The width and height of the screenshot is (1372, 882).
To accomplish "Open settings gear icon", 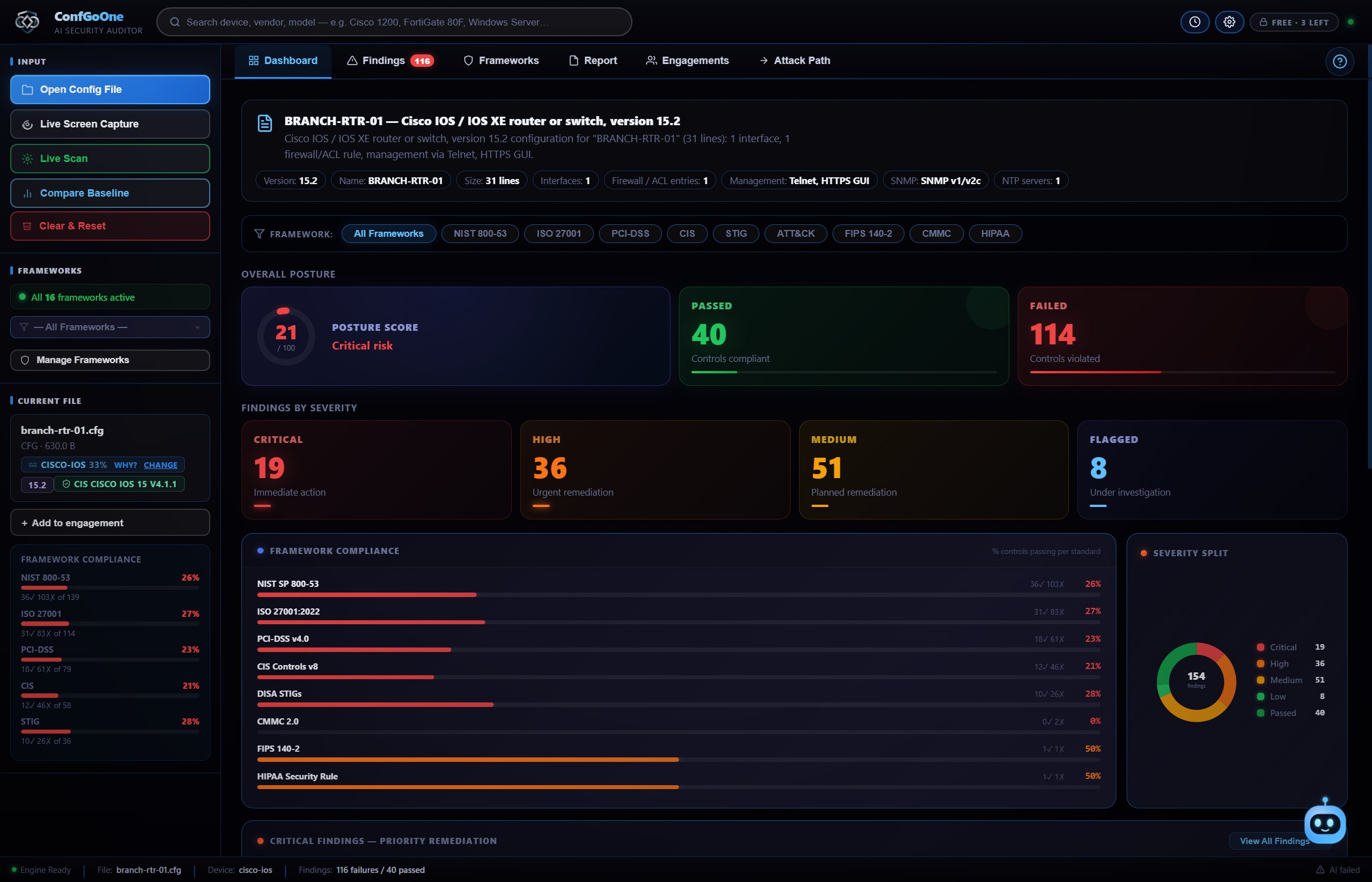I will pos(1229,22).
